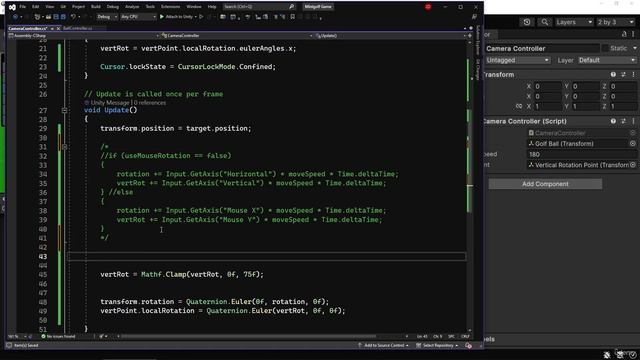Click the Position X field in Transform

click(547, 87)
